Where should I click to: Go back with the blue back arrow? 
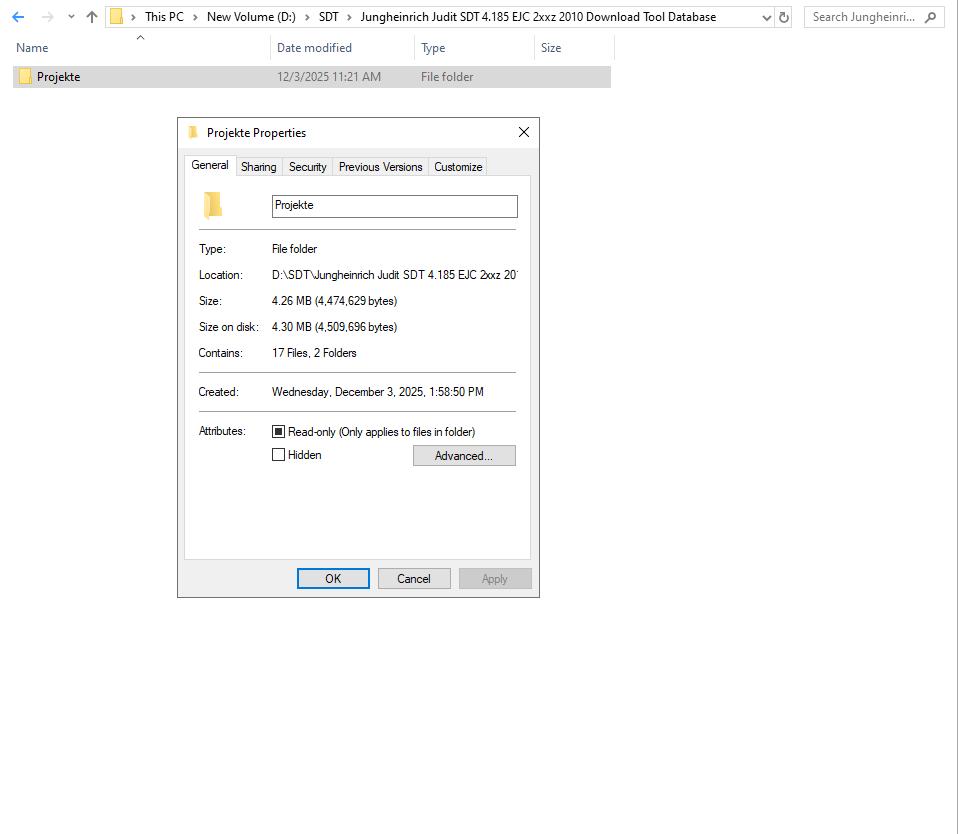click(x=18, y=17)
